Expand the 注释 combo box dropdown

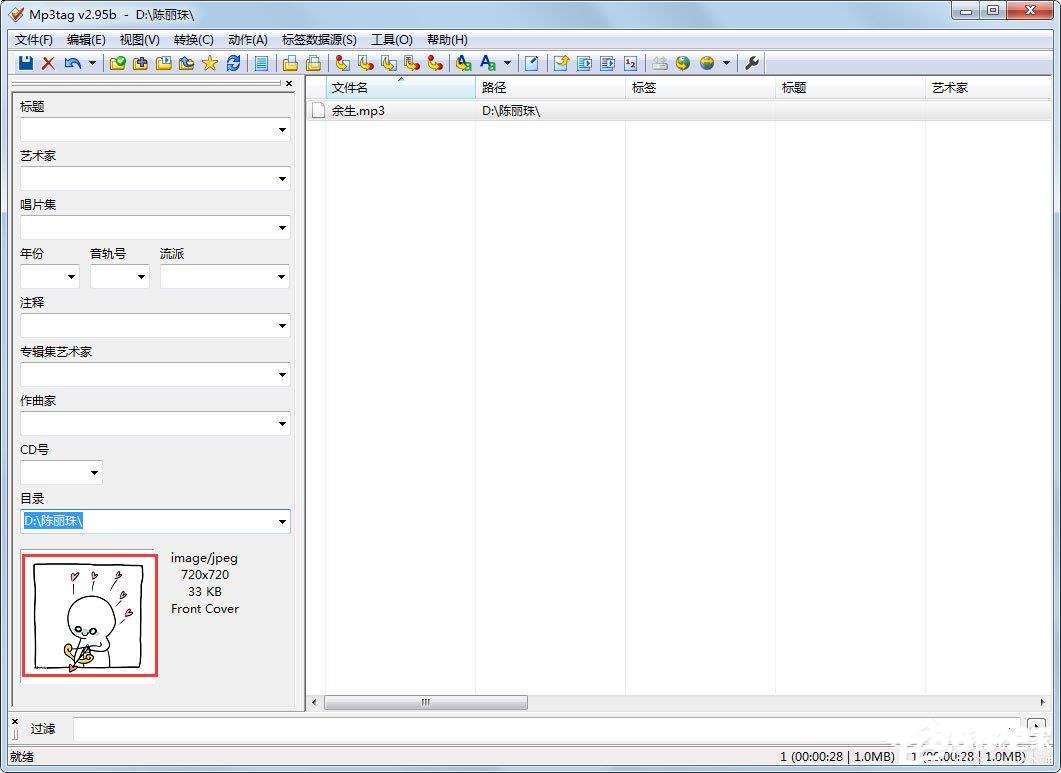[x=282, y=326]
